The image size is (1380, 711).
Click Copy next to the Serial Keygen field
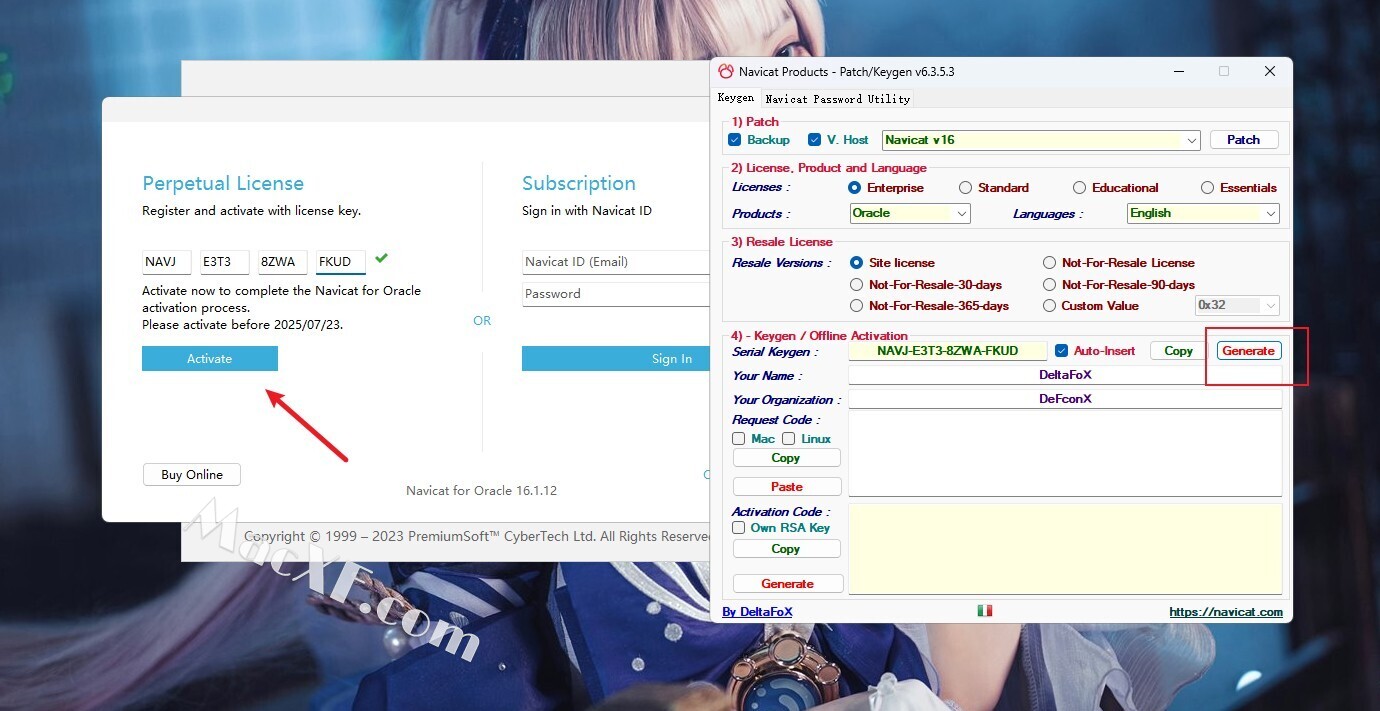[1179, 351]
